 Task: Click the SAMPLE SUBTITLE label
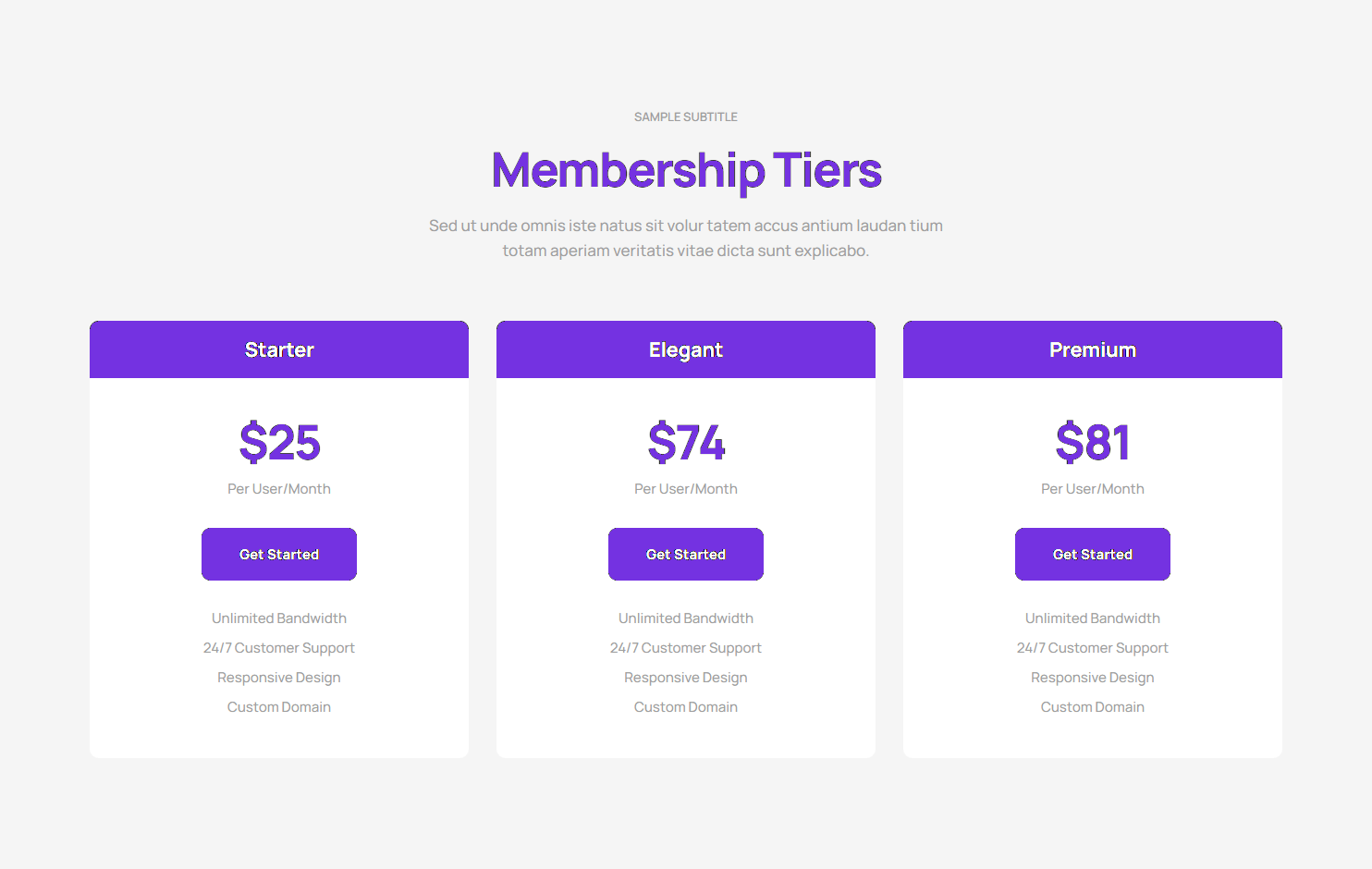point(686,117)
